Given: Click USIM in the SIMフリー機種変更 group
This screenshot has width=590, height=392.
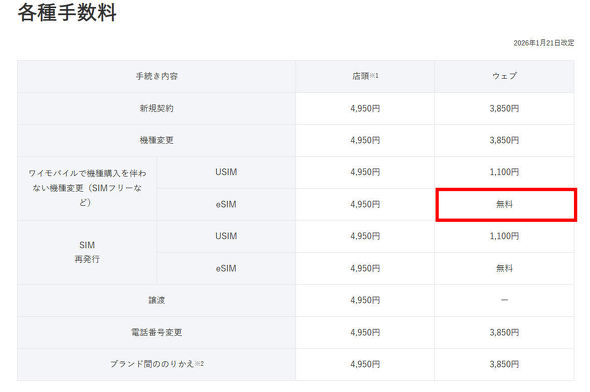Looking at the screenshot, I should pyautogui.click(x=226, y=172).
